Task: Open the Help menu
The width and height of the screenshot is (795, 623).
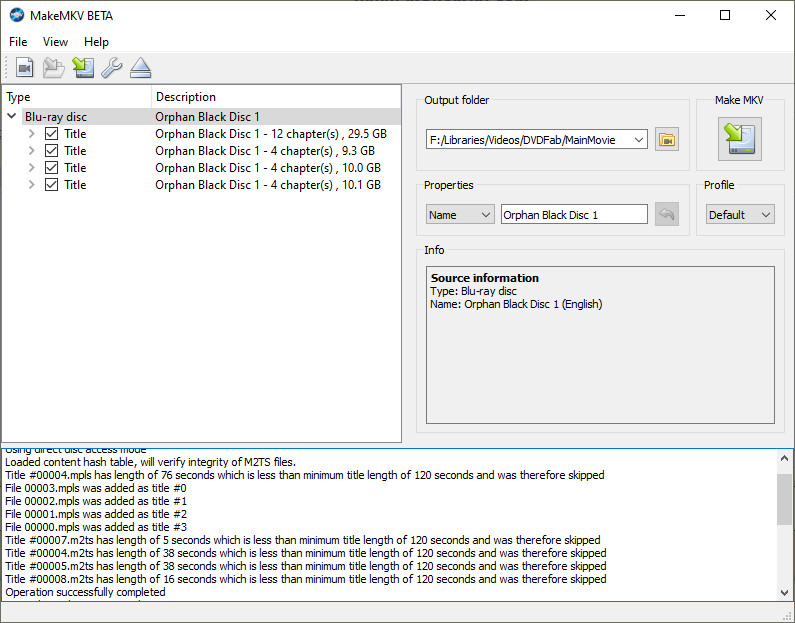Action: (96, 42)
